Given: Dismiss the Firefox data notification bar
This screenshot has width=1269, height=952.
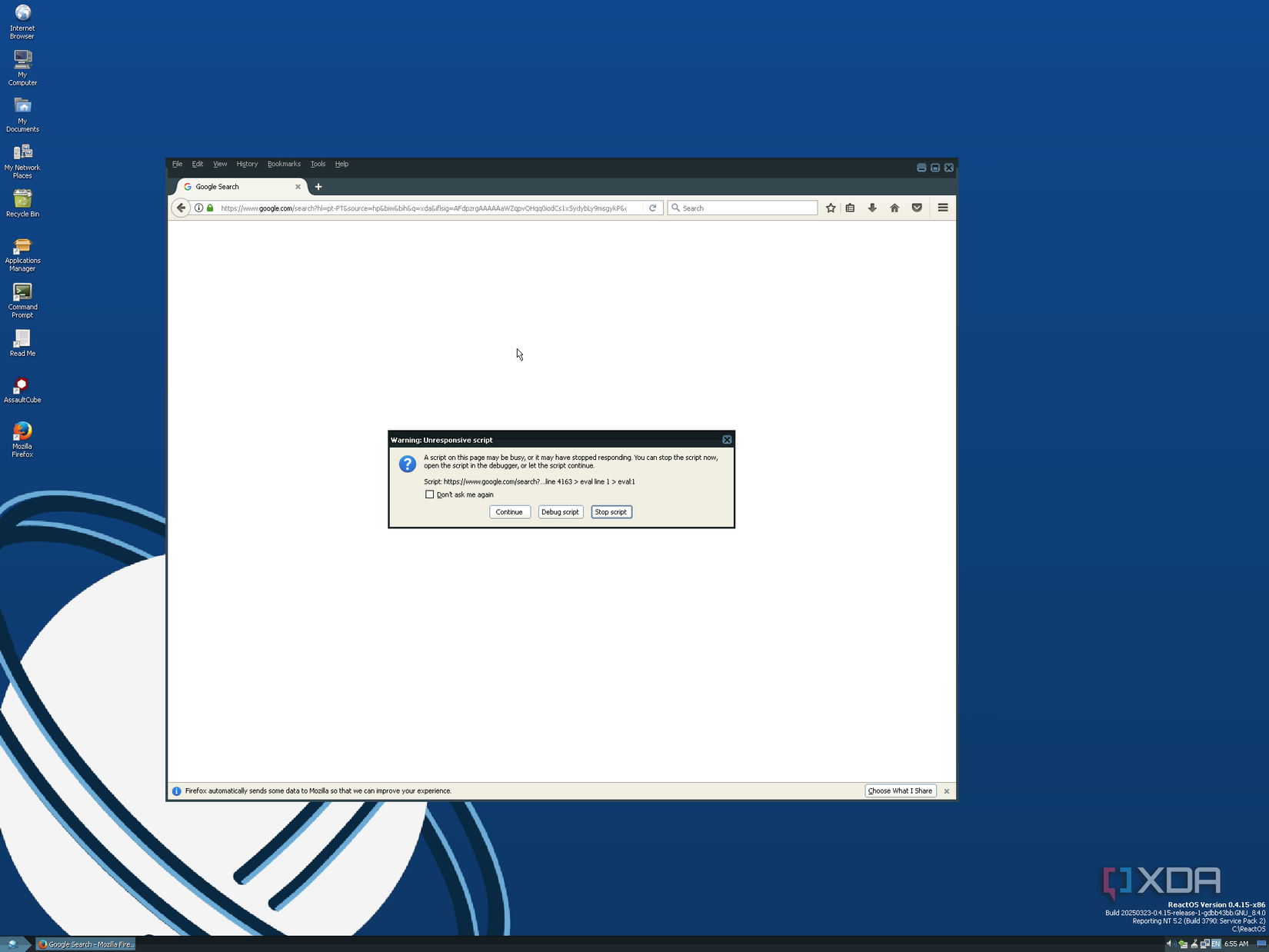Looking at the screenshot, I should pyautogui.click(x=947, y=791).
